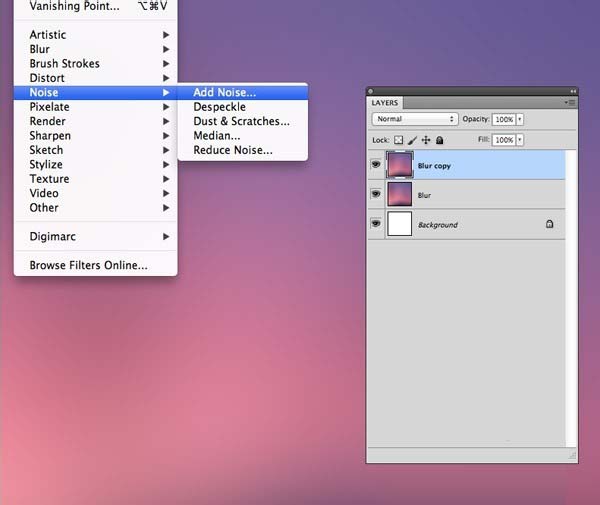Open the Opacity slider arrow

pos(520,119)
